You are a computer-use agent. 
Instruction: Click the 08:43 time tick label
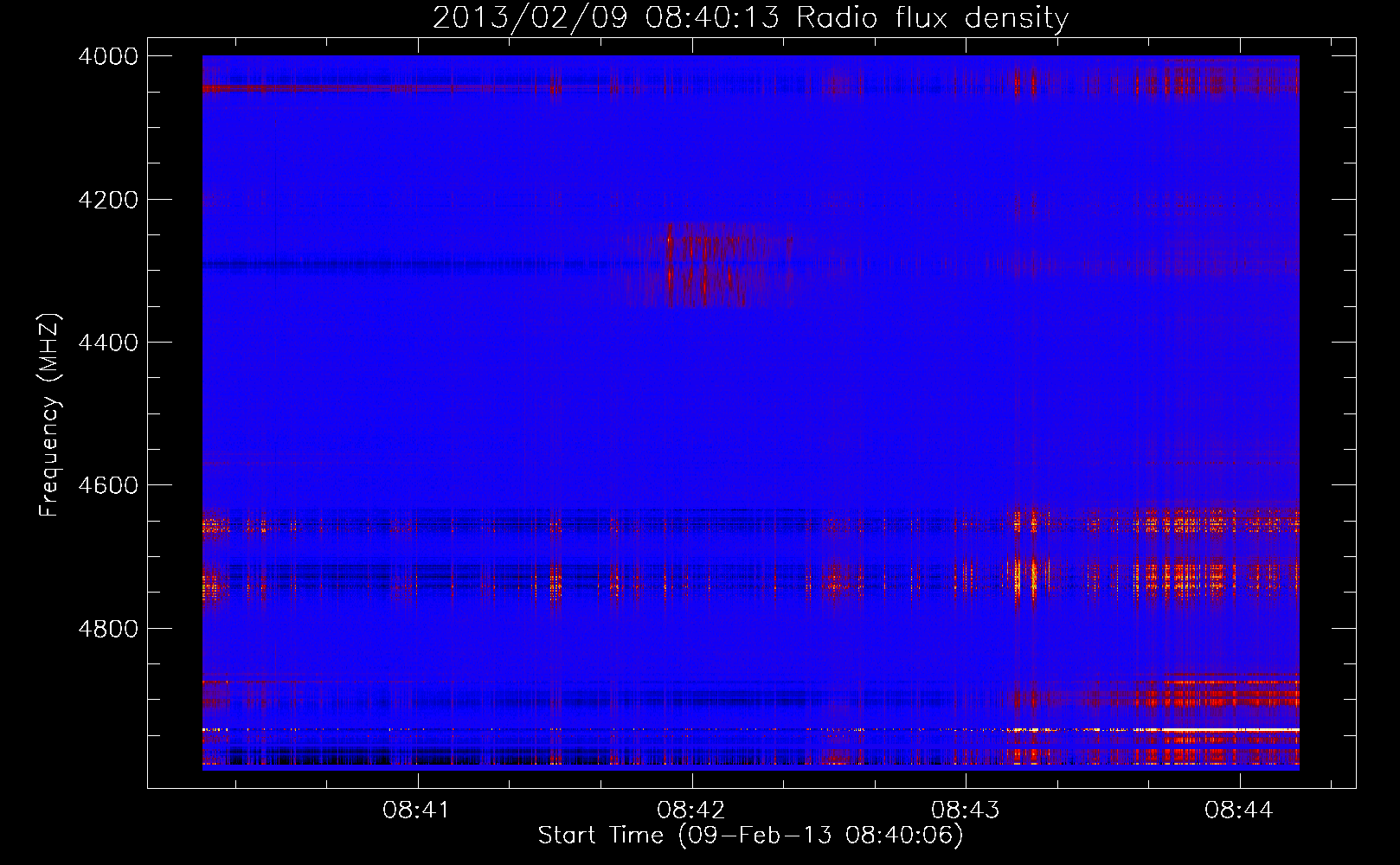pos(965,811)
